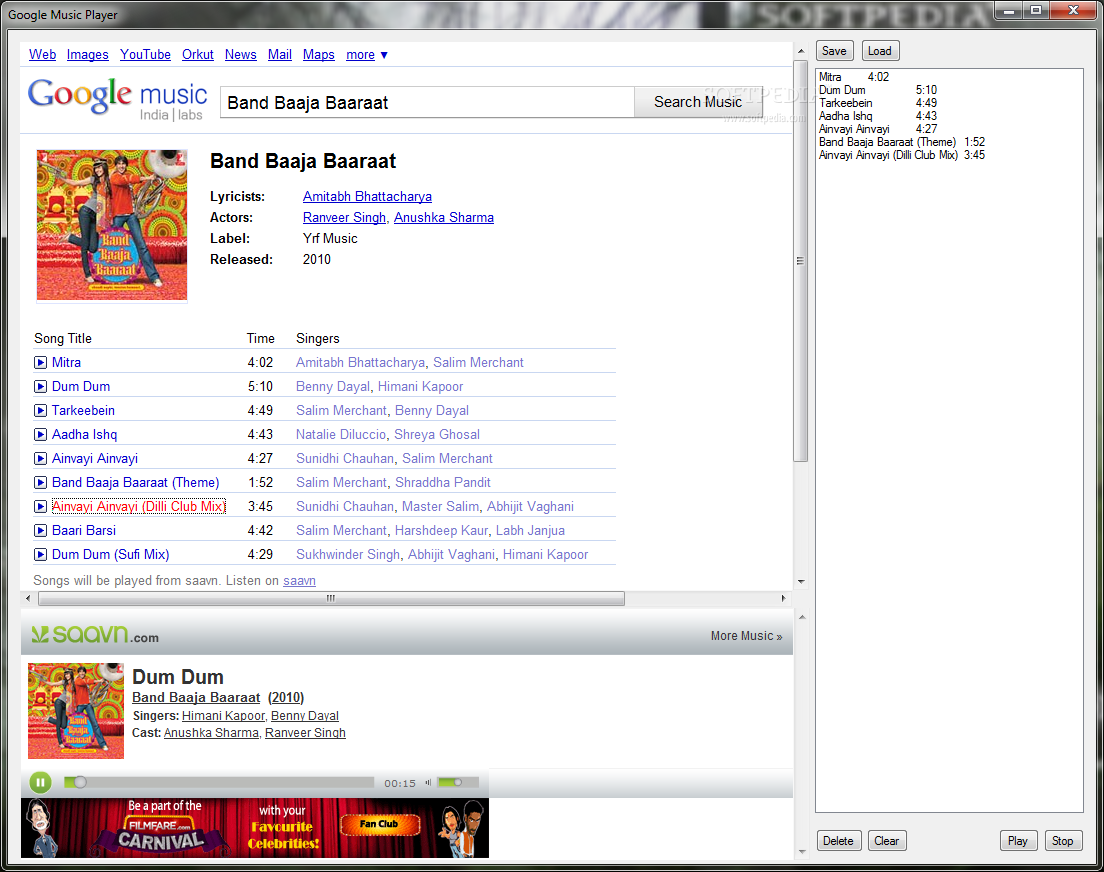Screen dimensions: 1104x872
Task: Open Orkut from top navigation
Action: point(198,54)
